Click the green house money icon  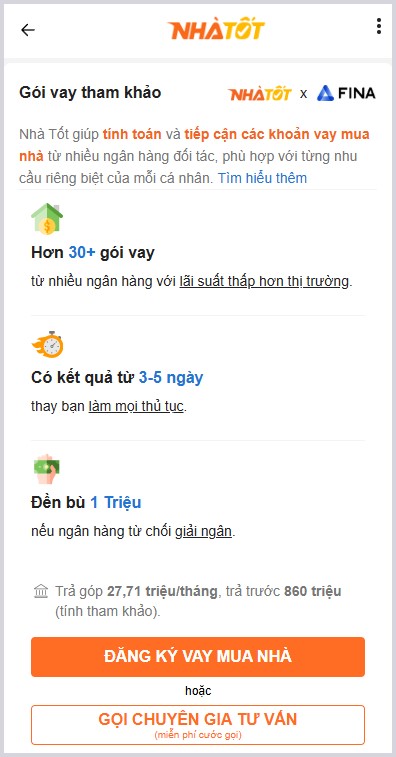tap(47, 219)
